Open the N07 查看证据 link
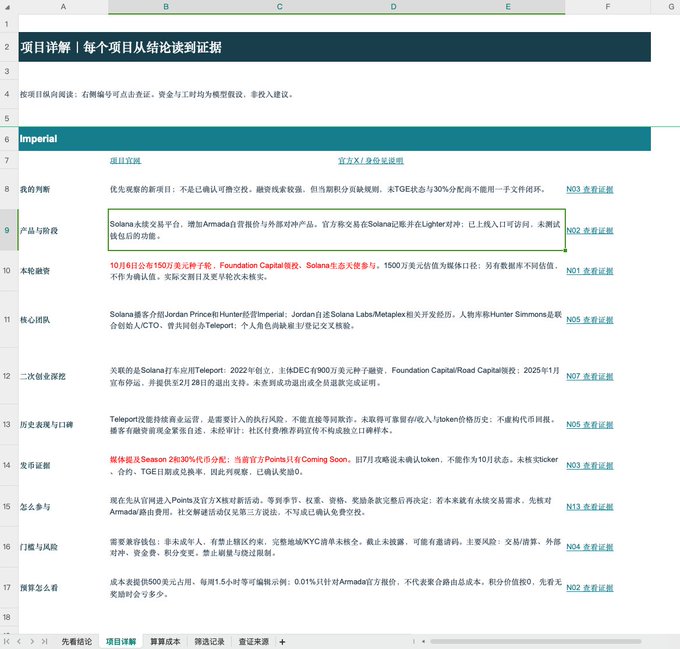This screenshot has width=680, height=649. pyautogui.click(x=589, y=377)
